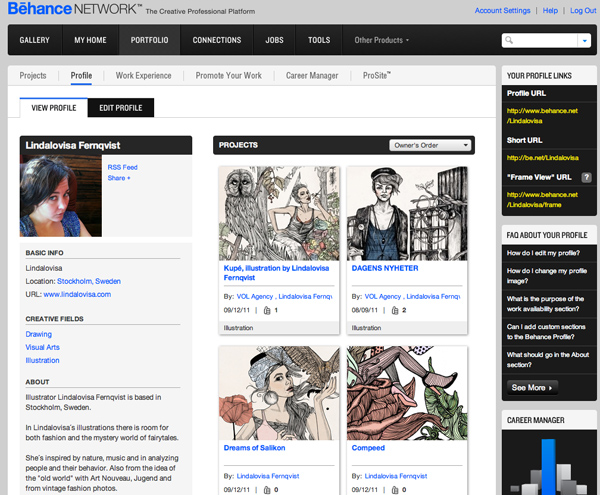
Task: Open the Dreams of Salikon thumbnail
Action: (279, 393)
